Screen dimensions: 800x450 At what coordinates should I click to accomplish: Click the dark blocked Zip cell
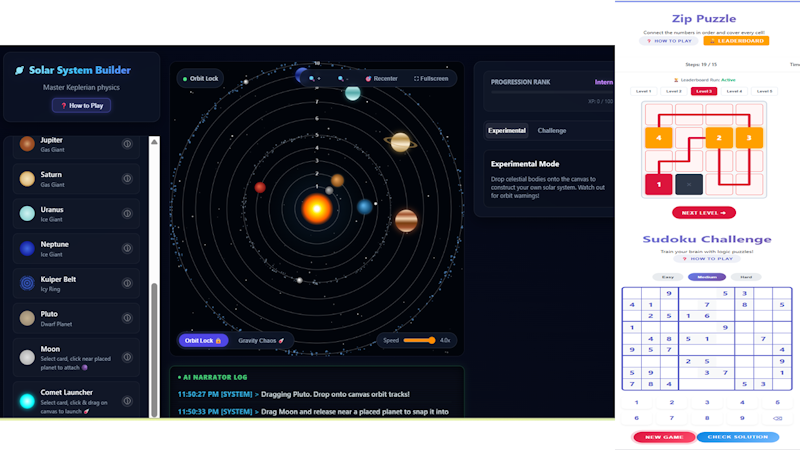[x=689, y=185]
